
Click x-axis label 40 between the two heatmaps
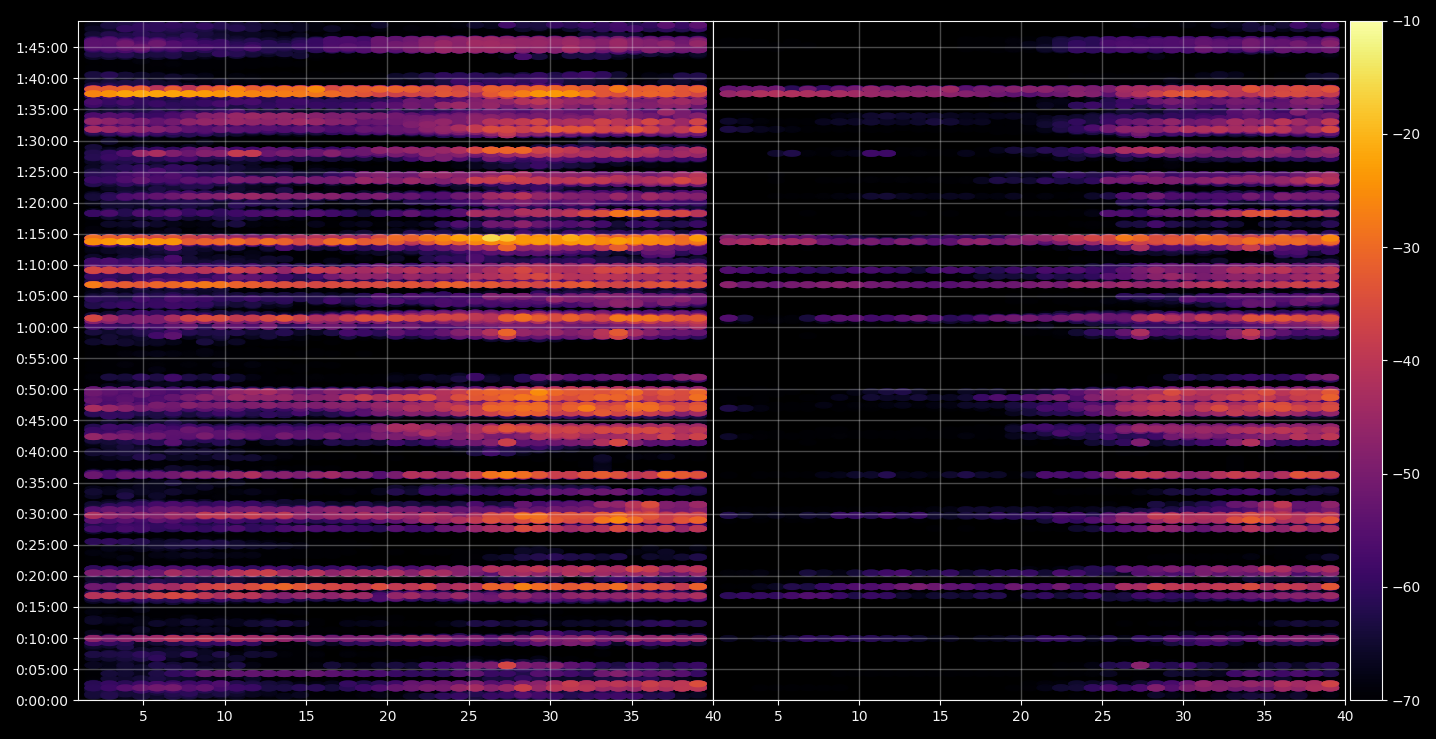click(x=713, y=716)
